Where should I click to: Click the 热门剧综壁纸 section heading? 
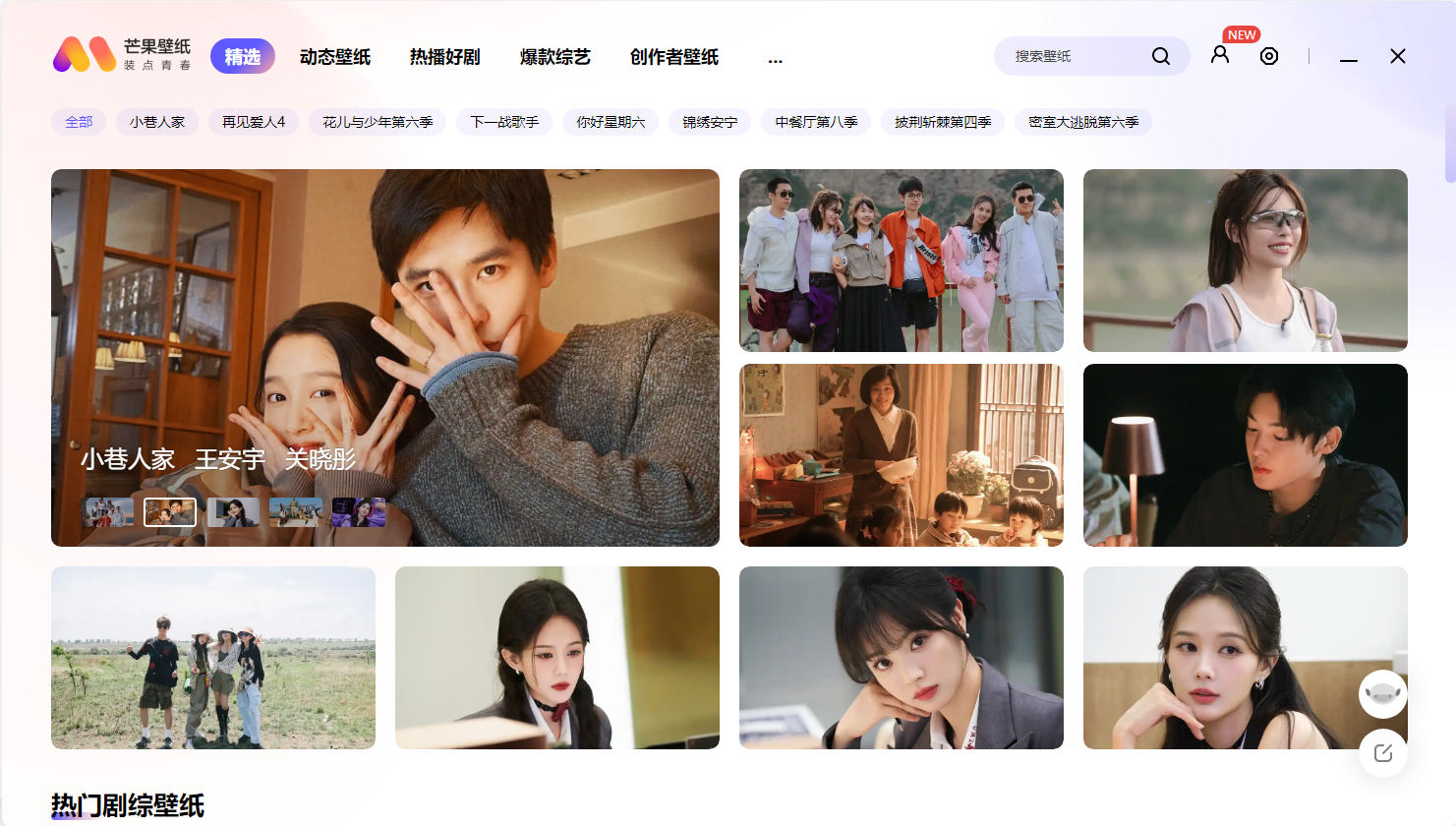tap(128, 805)
